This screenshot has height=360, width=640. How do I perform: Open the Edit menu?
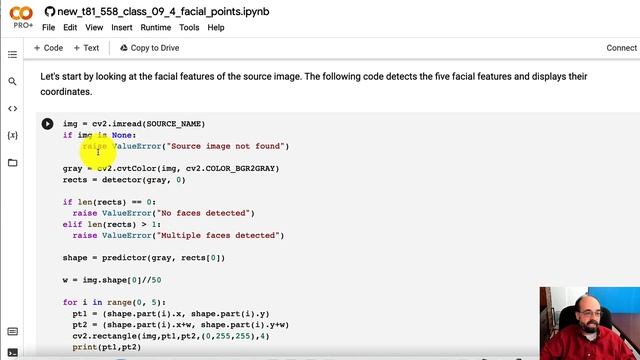point(70,28)
